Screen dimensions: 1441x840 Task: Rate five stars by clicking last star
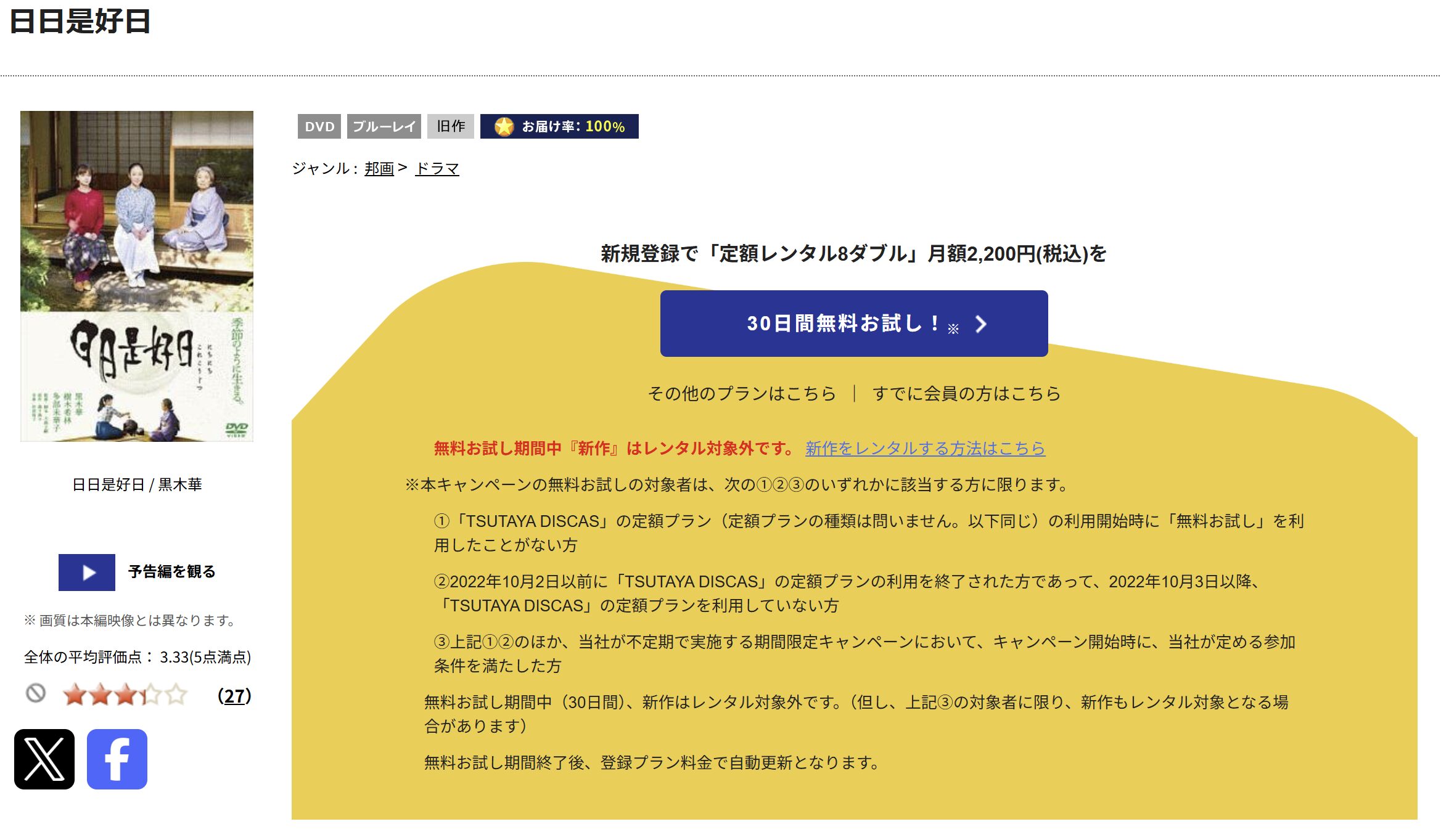tap(176, 695)
